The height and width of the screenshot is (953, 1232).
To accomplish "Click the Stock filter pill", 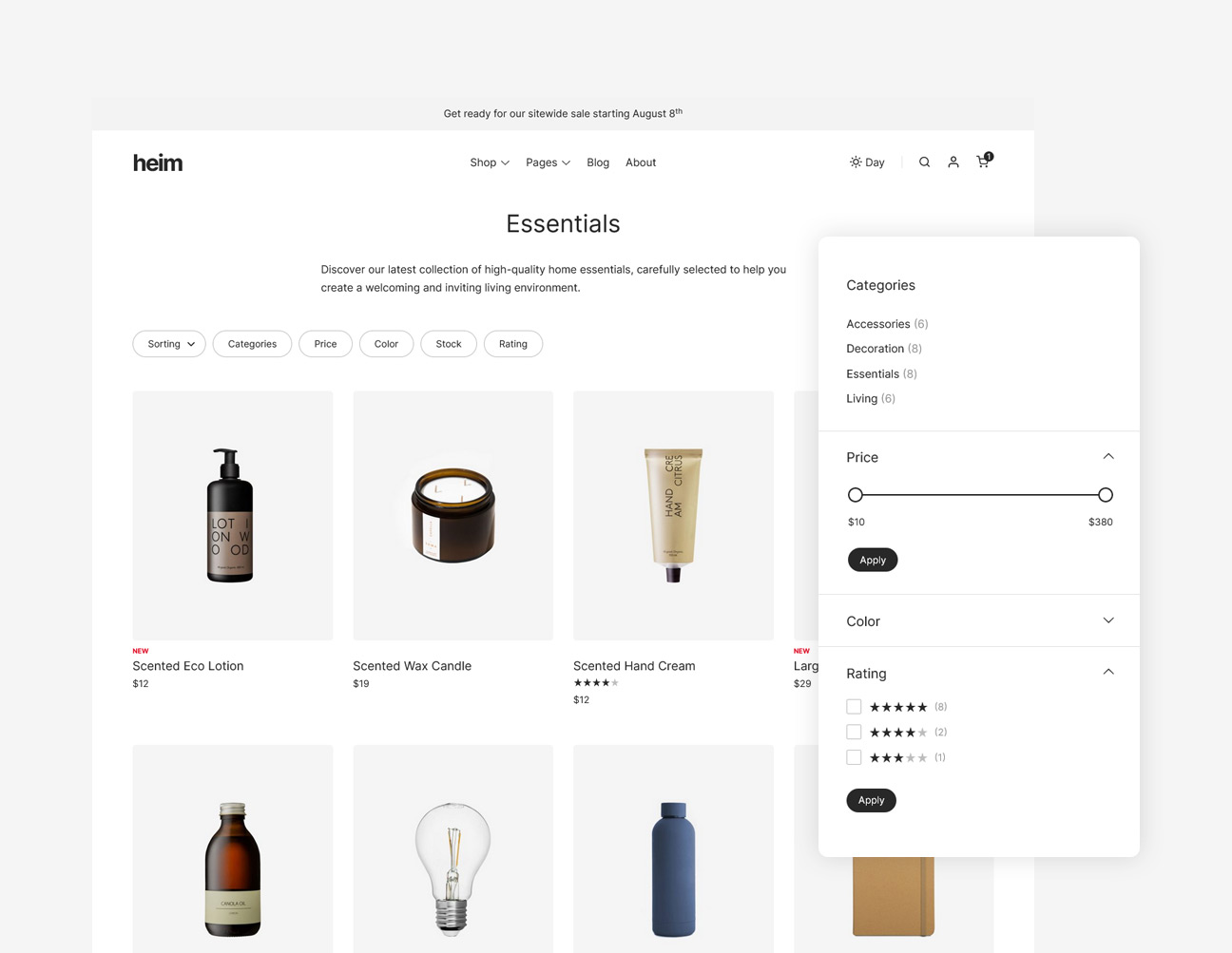I will pyautogui.click(x=449, y=344).
